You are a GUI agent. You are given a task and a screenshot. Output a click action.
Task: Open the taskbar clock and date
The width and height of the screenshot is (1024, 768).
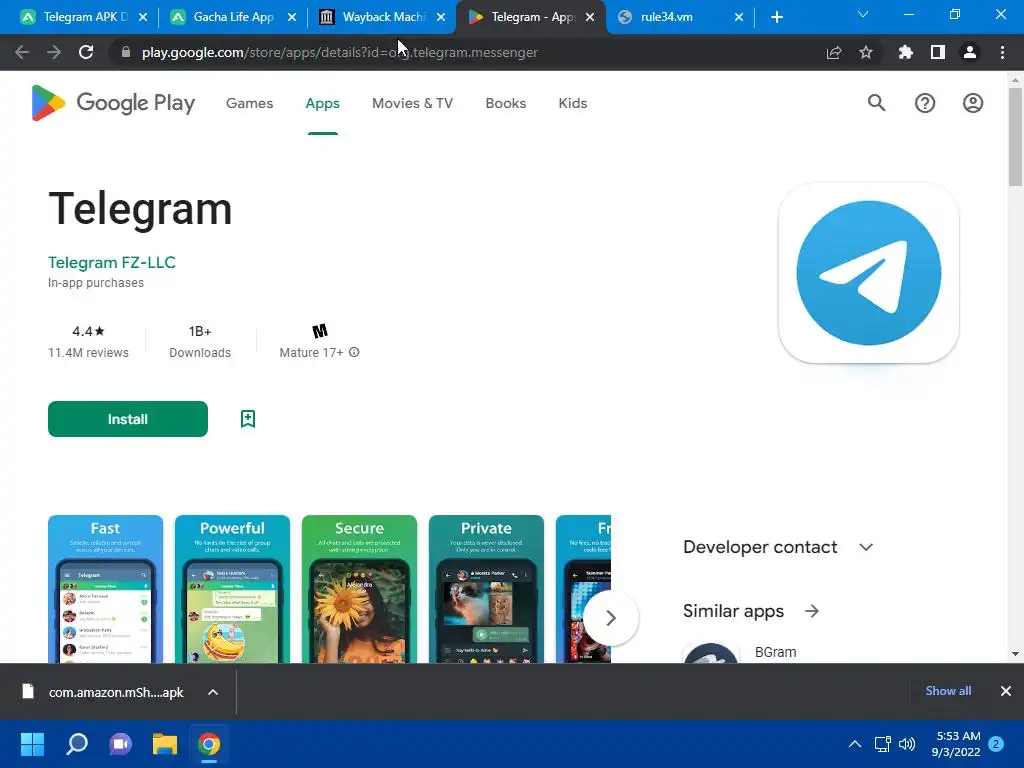point(956,744)
